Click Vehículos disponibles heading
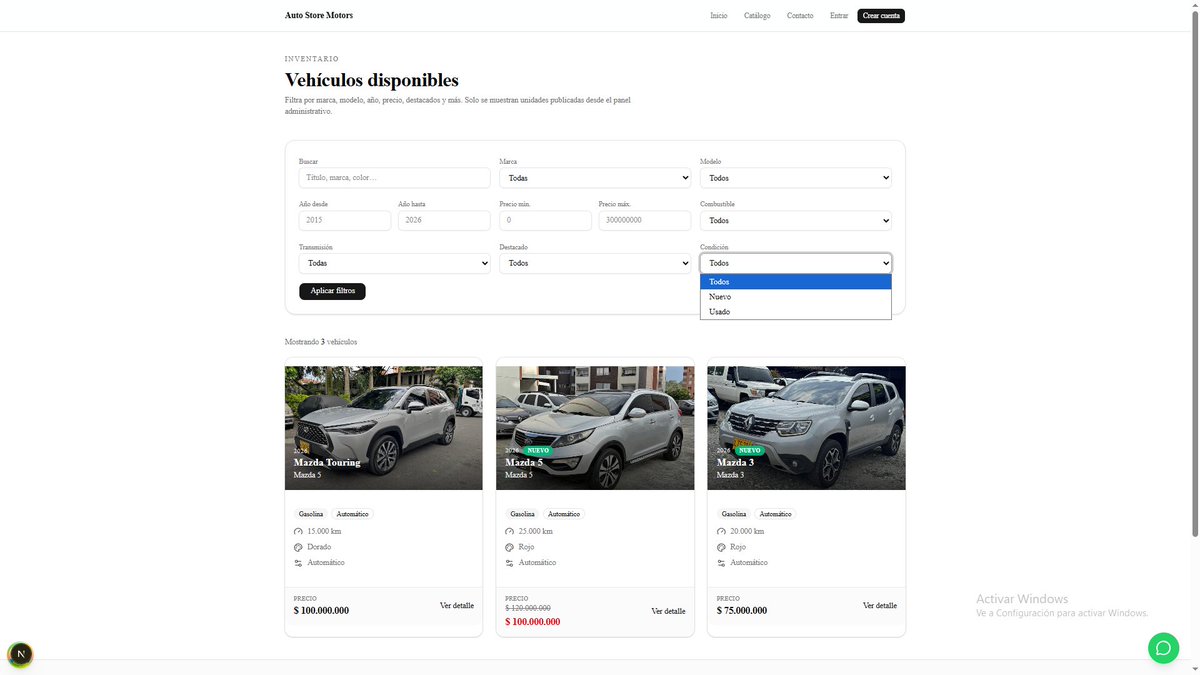Screen dimensions: 1200x675 coord(372,80)
